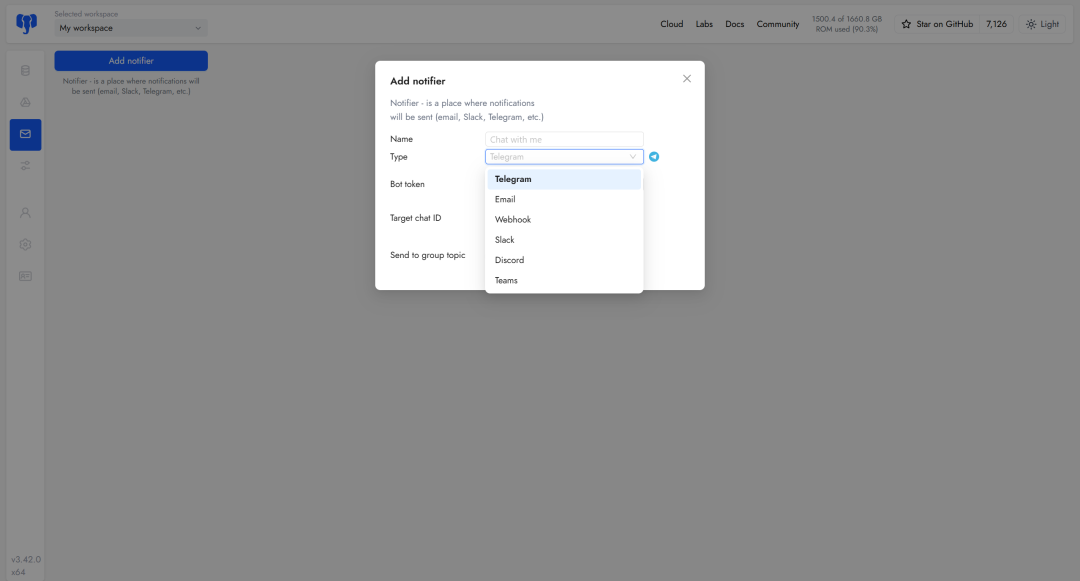Open the Labs link
This screenshot has width=1080, height=581.
click(x=704, y=24)
